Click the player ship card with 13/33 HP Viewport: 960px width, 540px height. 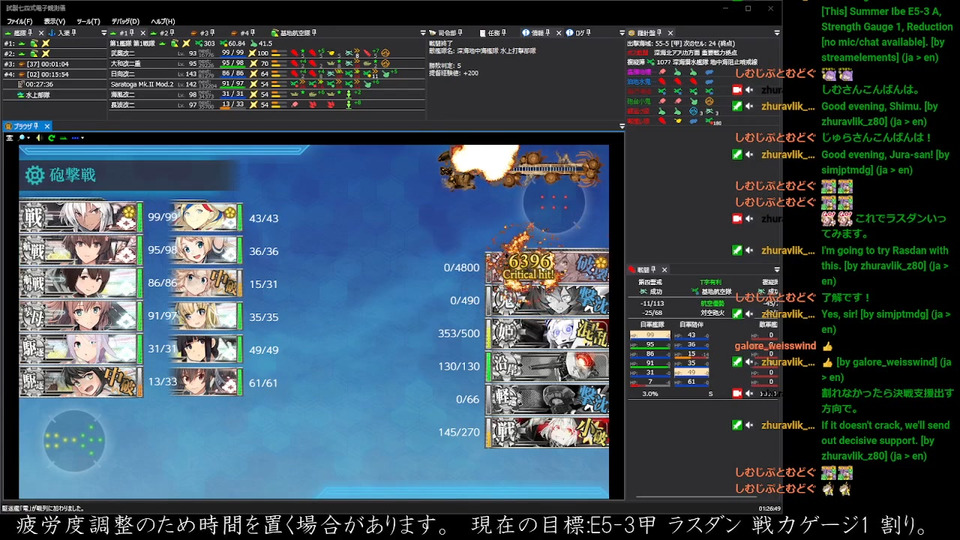(x=81, y=381)
